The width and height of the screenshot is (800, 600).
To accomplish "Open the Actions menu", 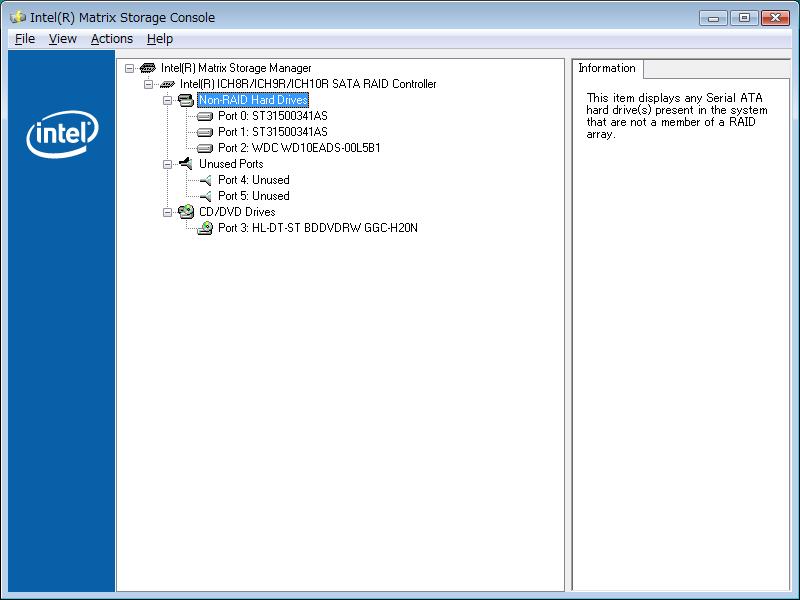I will [x=112, y=39].
